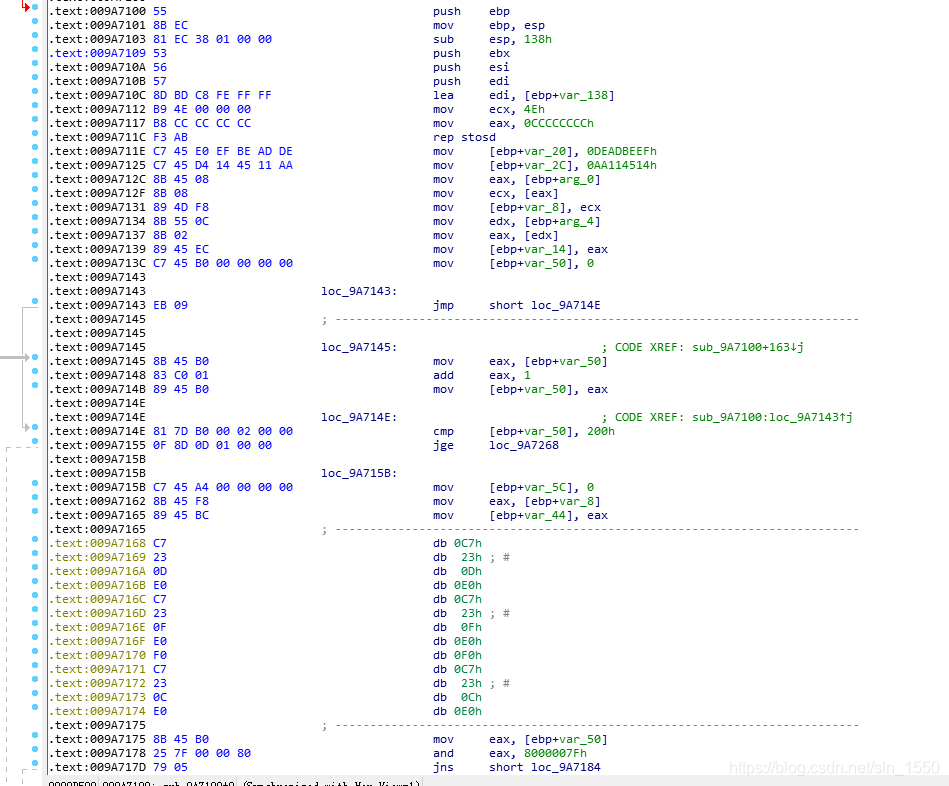The width and height of the screenshot is (949, 786).
Task: Click the highlighted address .text:009A7109
Action: coord(97,53)
